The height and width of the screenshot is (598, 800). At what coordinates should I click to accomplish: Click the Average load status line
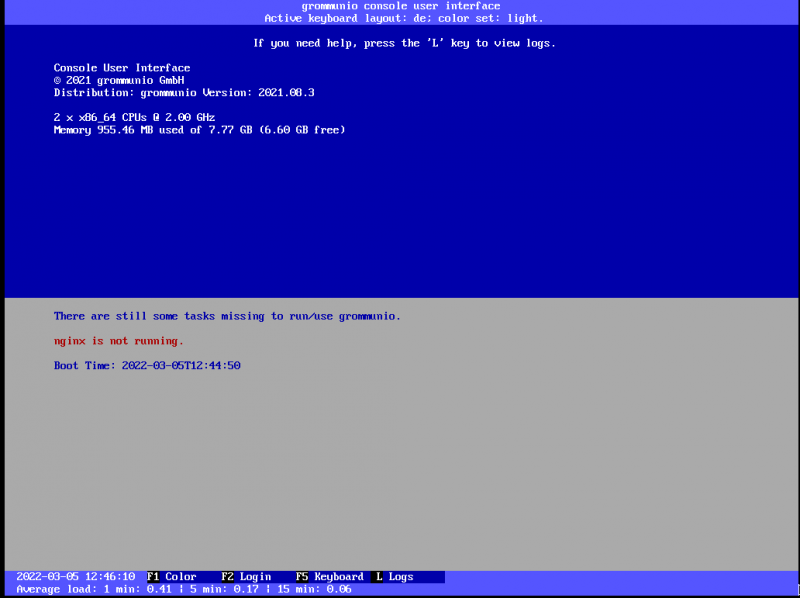[x=184, y=590]
